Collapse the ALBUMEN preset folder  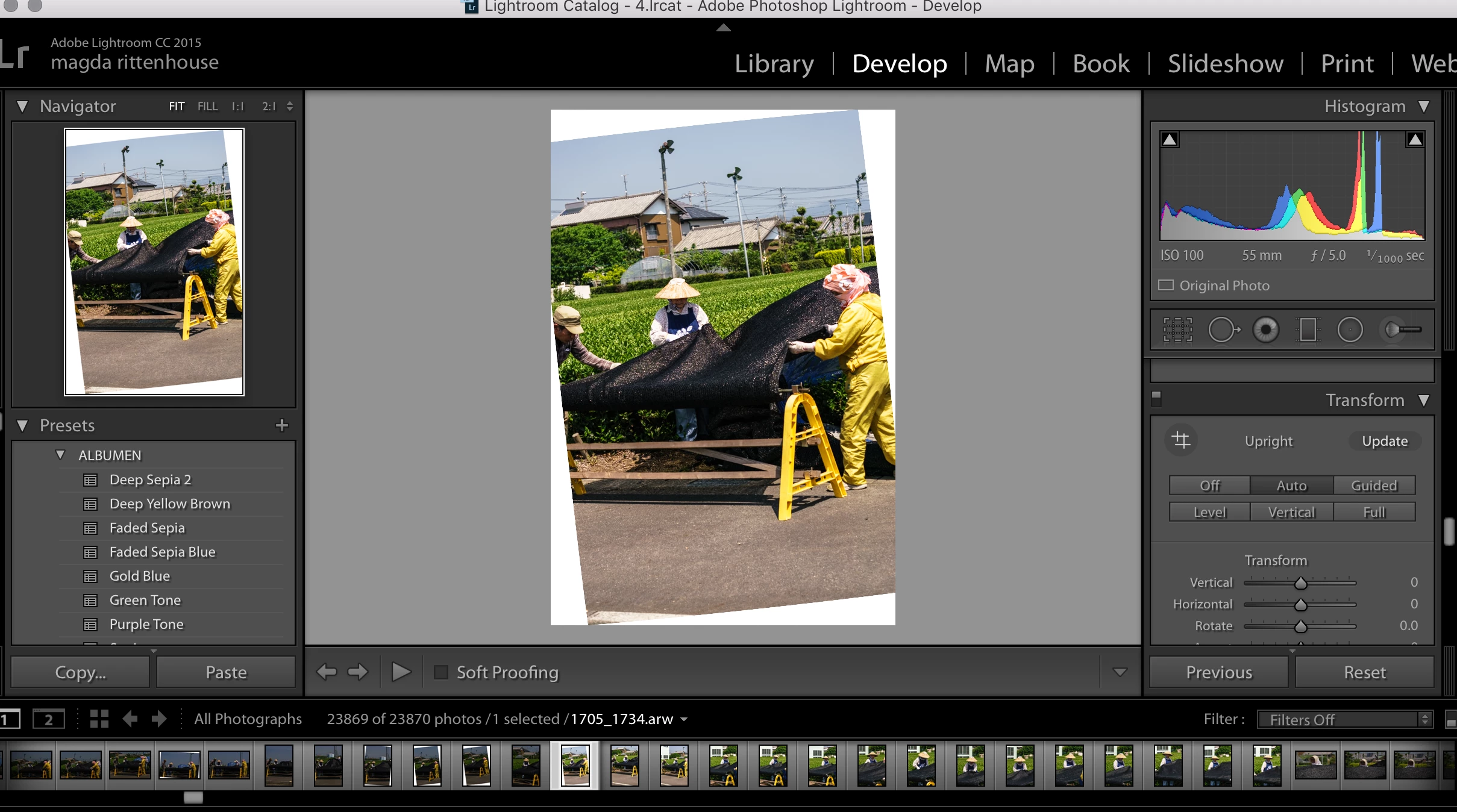coord(60,455)
